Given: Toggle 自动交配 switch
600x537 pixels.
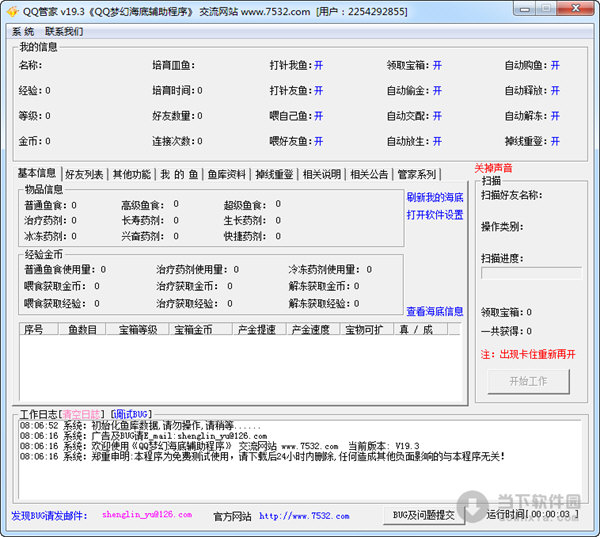Looking at the screenshot, I should click(x=437, y=116).
